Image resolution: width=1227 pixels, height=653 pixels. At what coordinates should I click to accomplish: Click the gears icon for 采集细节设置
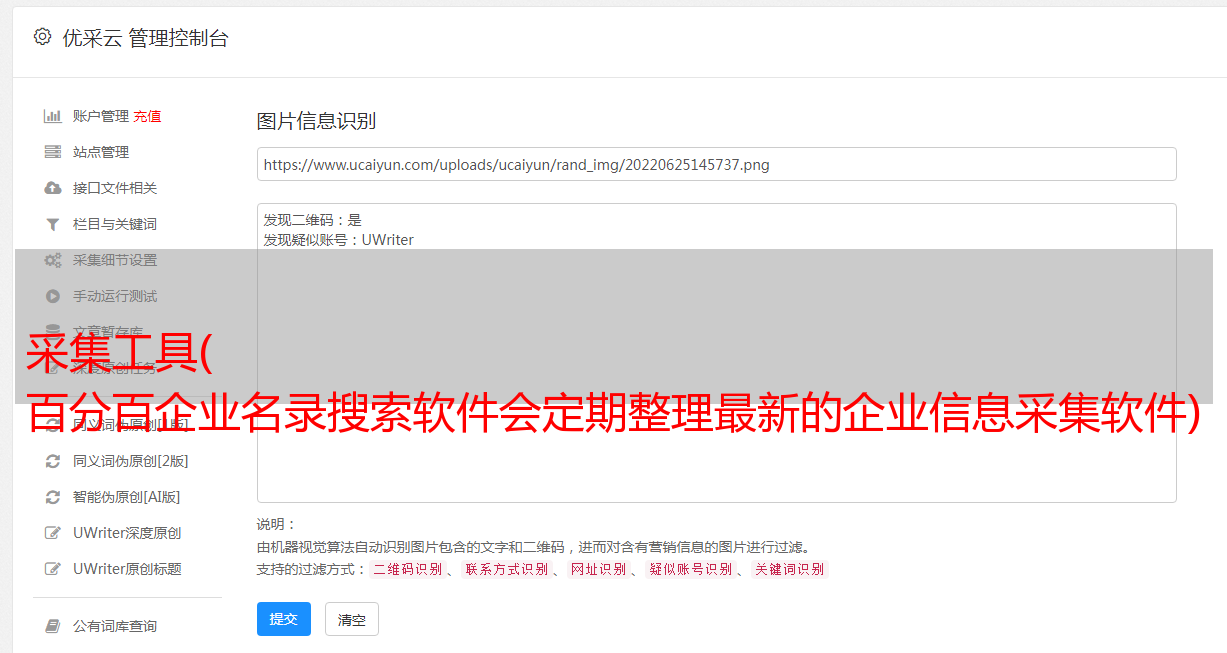(x=53, y=260)
